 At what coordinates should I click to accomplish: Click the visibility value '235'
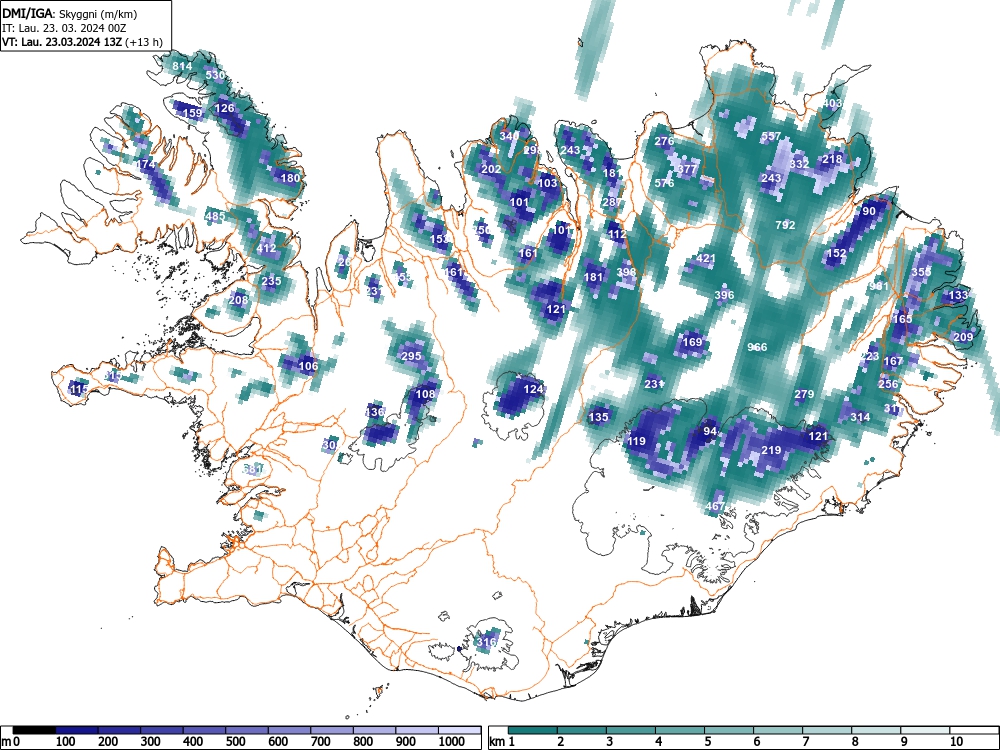point(271,281)
